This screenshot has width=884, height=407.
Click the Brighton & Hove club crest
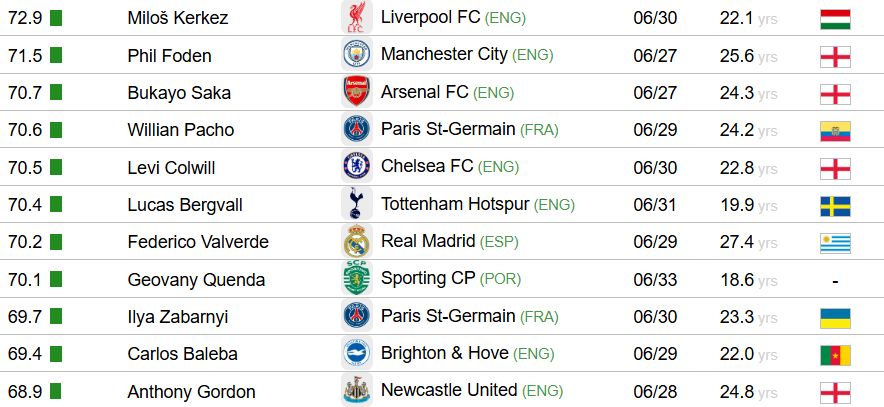356,353
